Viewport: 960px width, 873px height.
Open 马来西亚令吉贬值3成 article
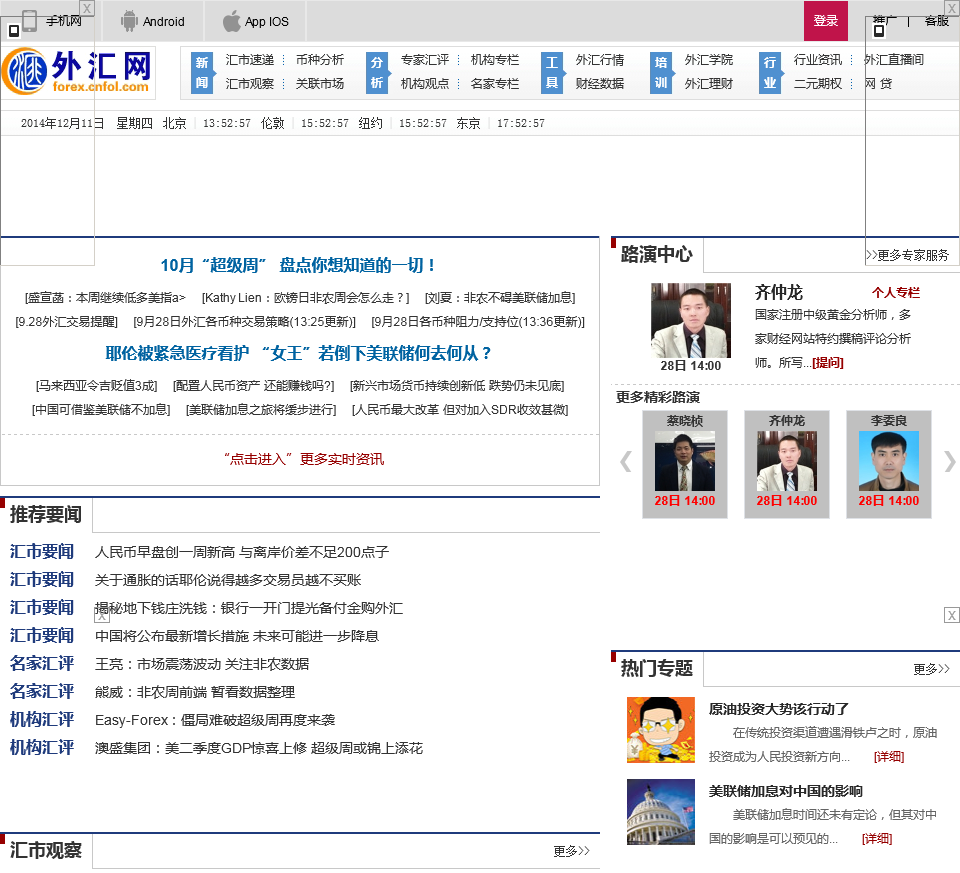(97, 386)
